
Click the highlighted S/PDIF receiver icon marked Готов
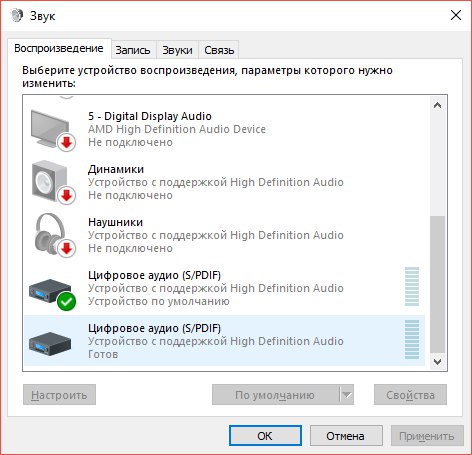50,343
